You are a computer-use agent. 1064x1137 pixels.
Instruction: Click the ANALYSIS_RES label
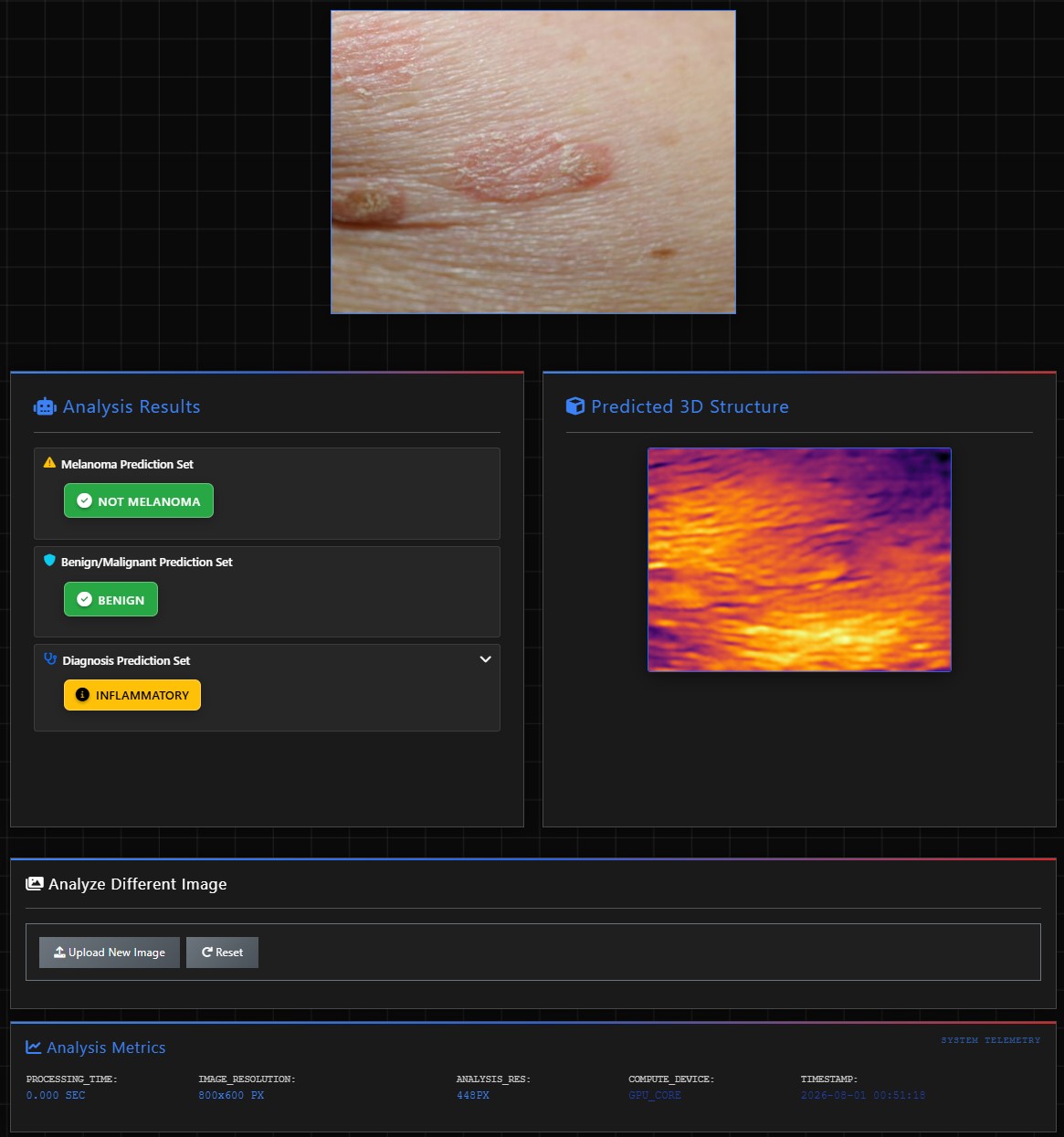[493, 1079]
